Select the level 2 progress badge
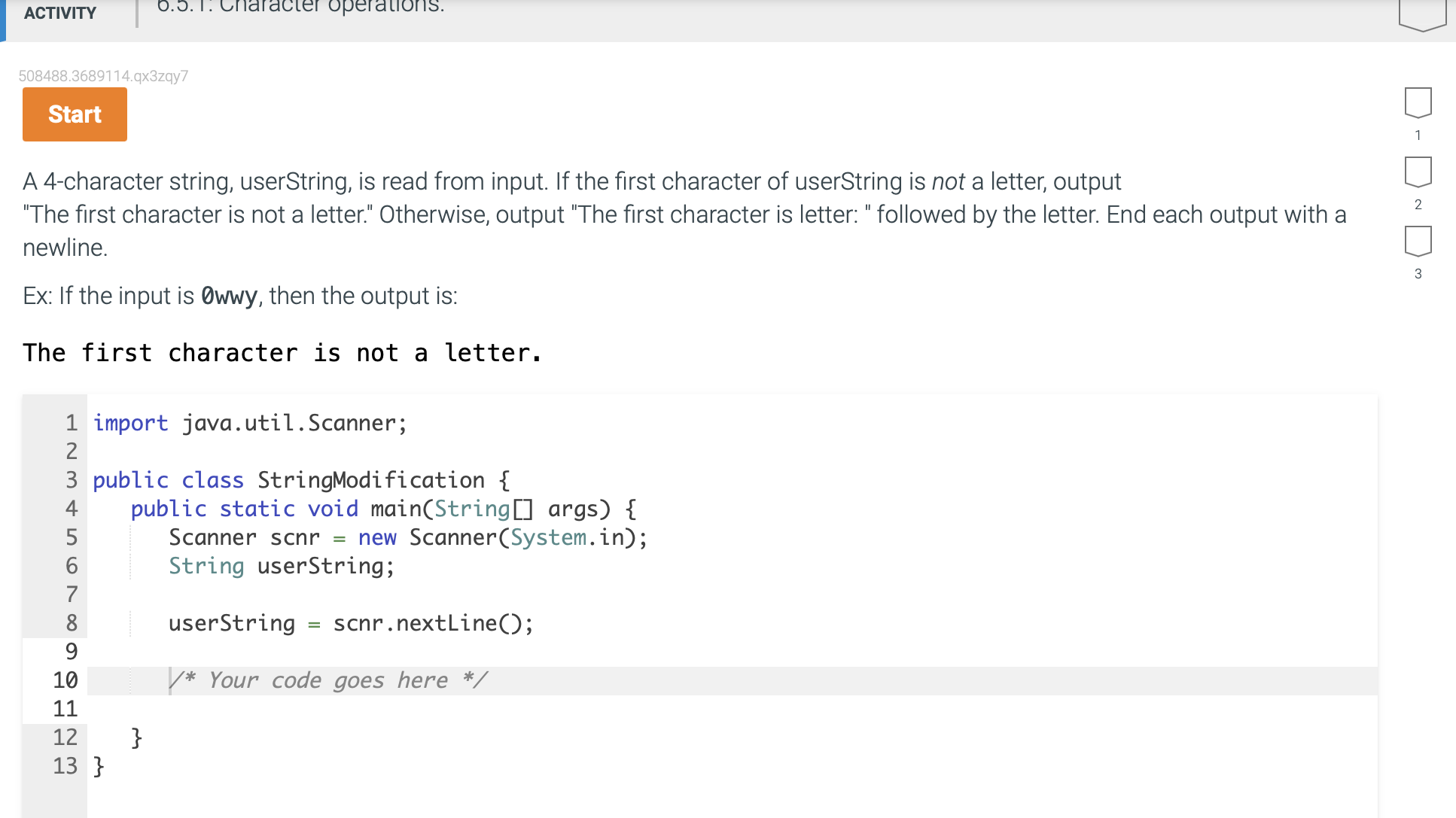This screenshot has width=1456, height=818. (1418, 172)
